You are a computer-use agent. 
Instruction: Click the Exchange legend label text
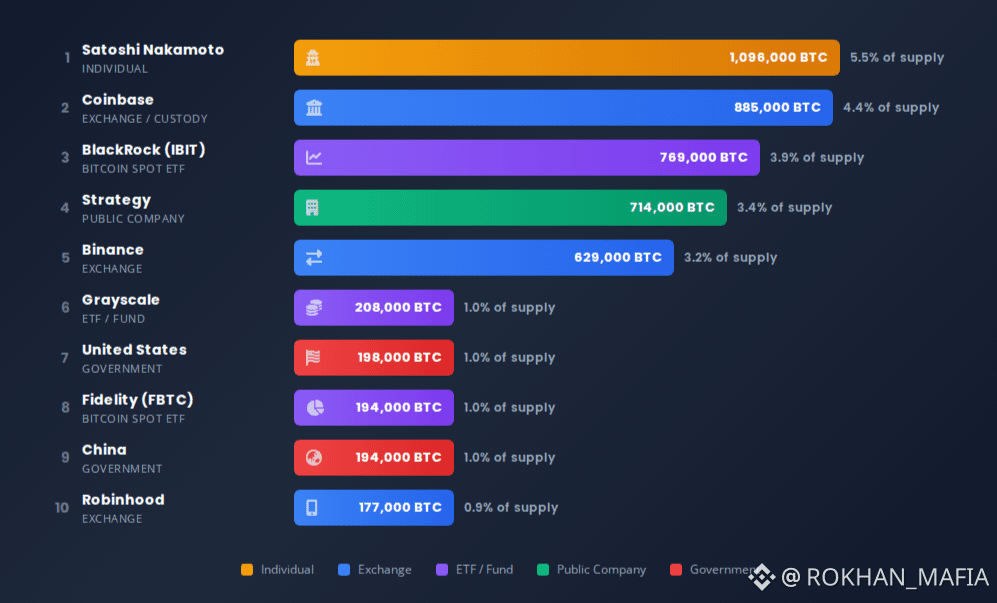tap(385, 569)
